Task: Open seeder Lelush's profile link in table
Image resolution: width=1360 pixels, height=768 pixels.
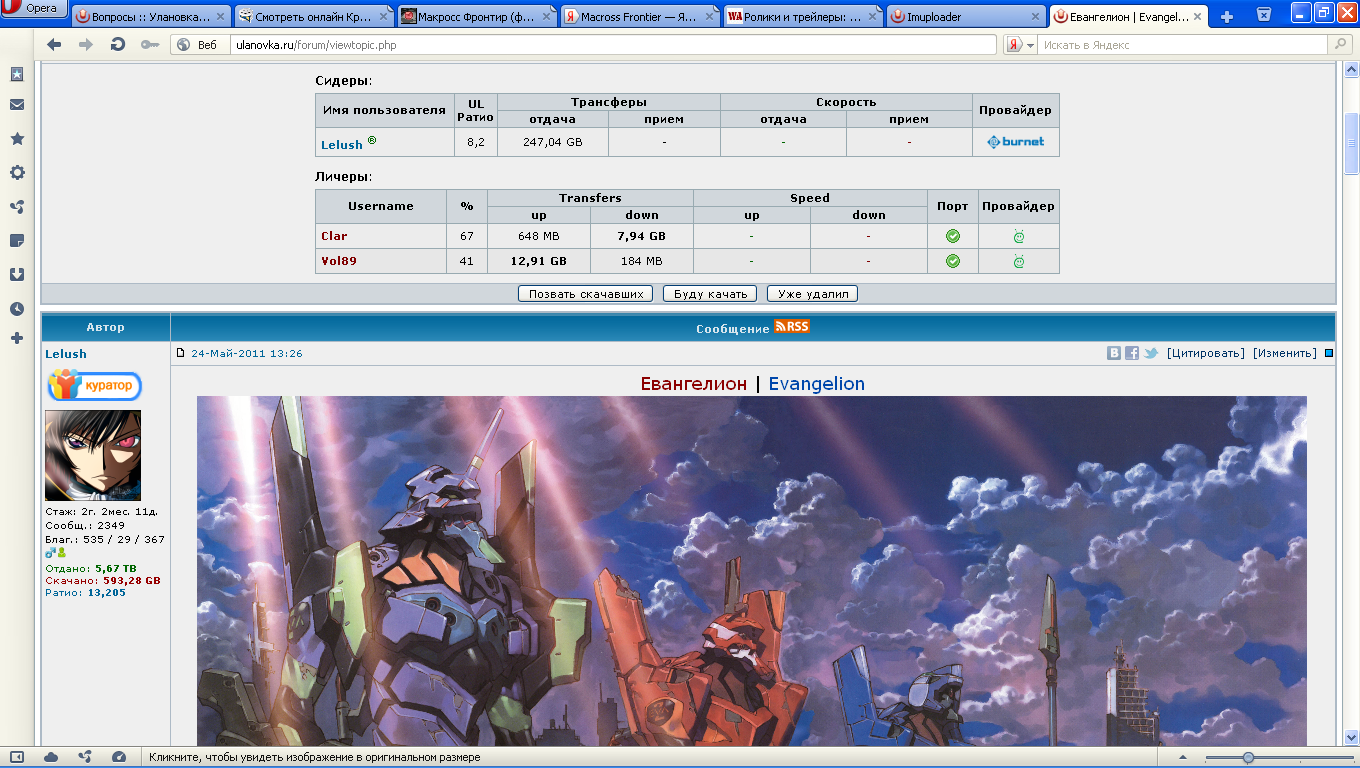Action: point(342,145)
